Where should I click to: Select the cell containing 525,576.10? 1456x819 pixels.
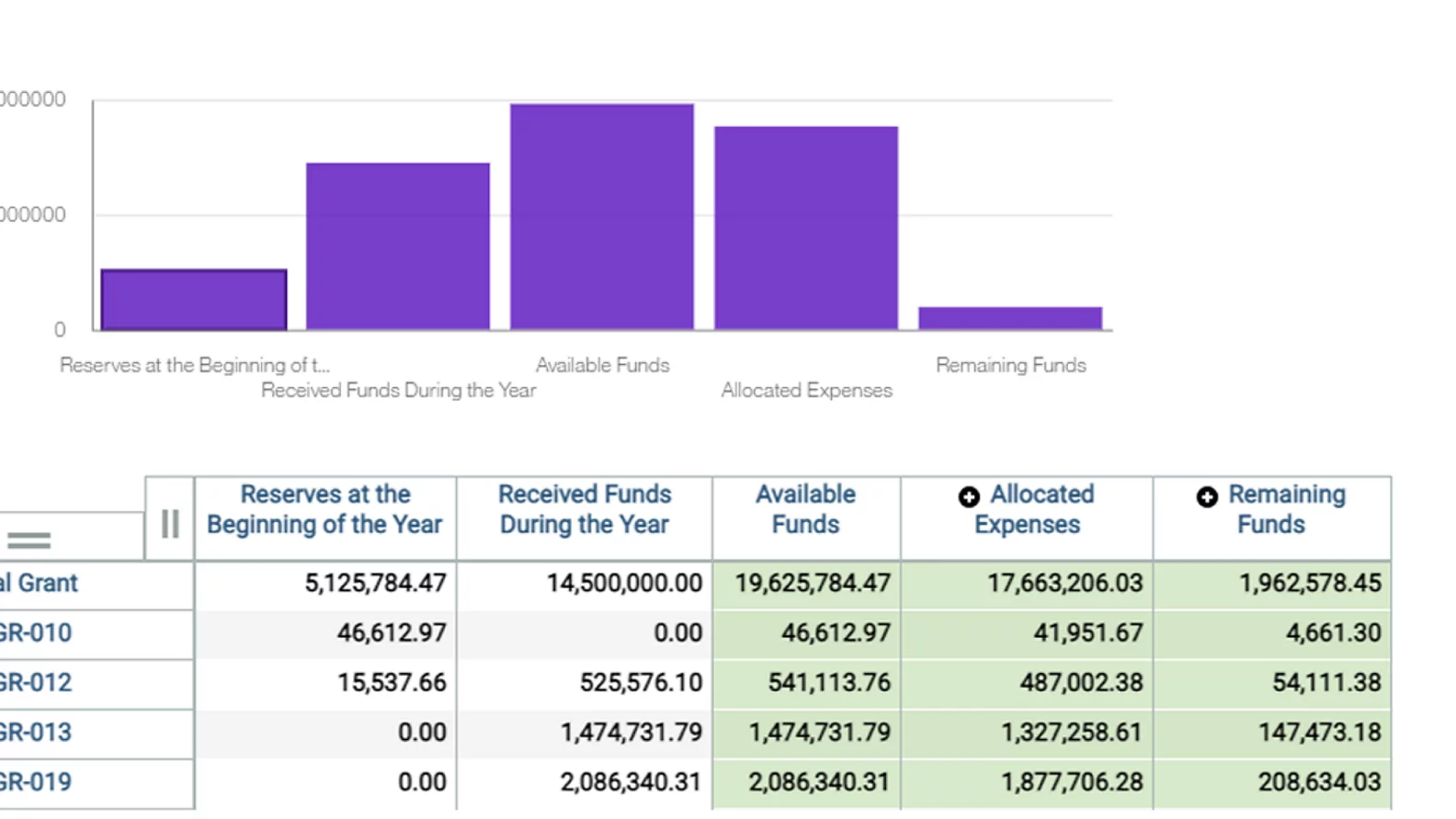point(640,683)
